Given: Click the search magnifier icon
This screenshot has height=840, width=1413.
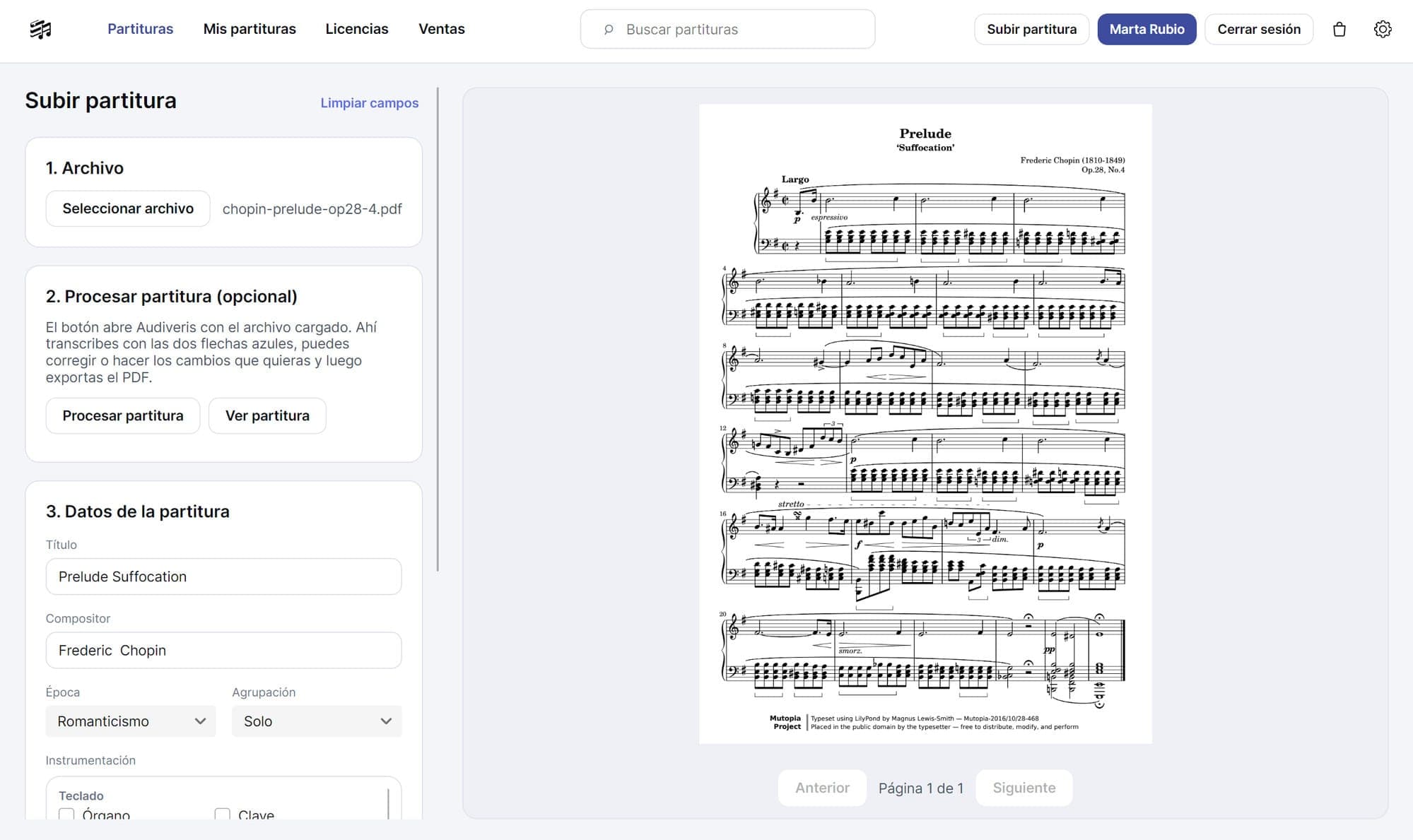Looking at the screenshot, I should (x=608, y=30).
